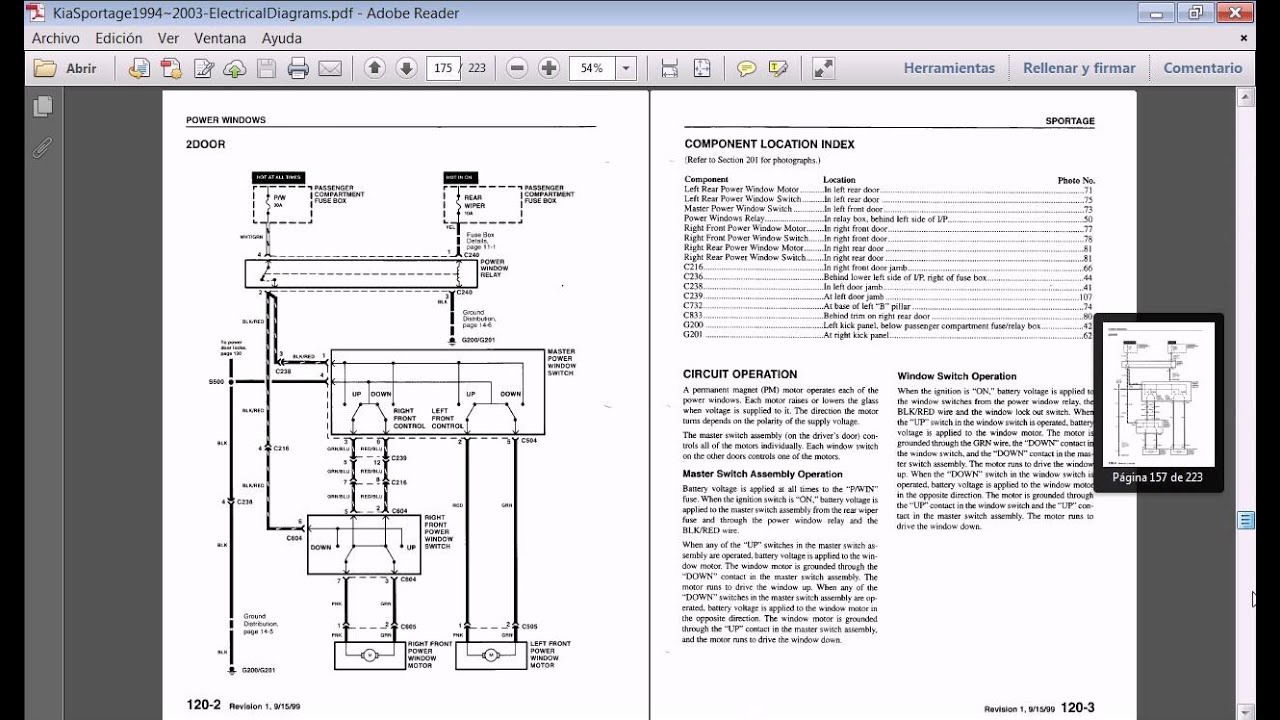Click the MASTER POWER WINDOW SWITCH diagram label

pos(561,362)
